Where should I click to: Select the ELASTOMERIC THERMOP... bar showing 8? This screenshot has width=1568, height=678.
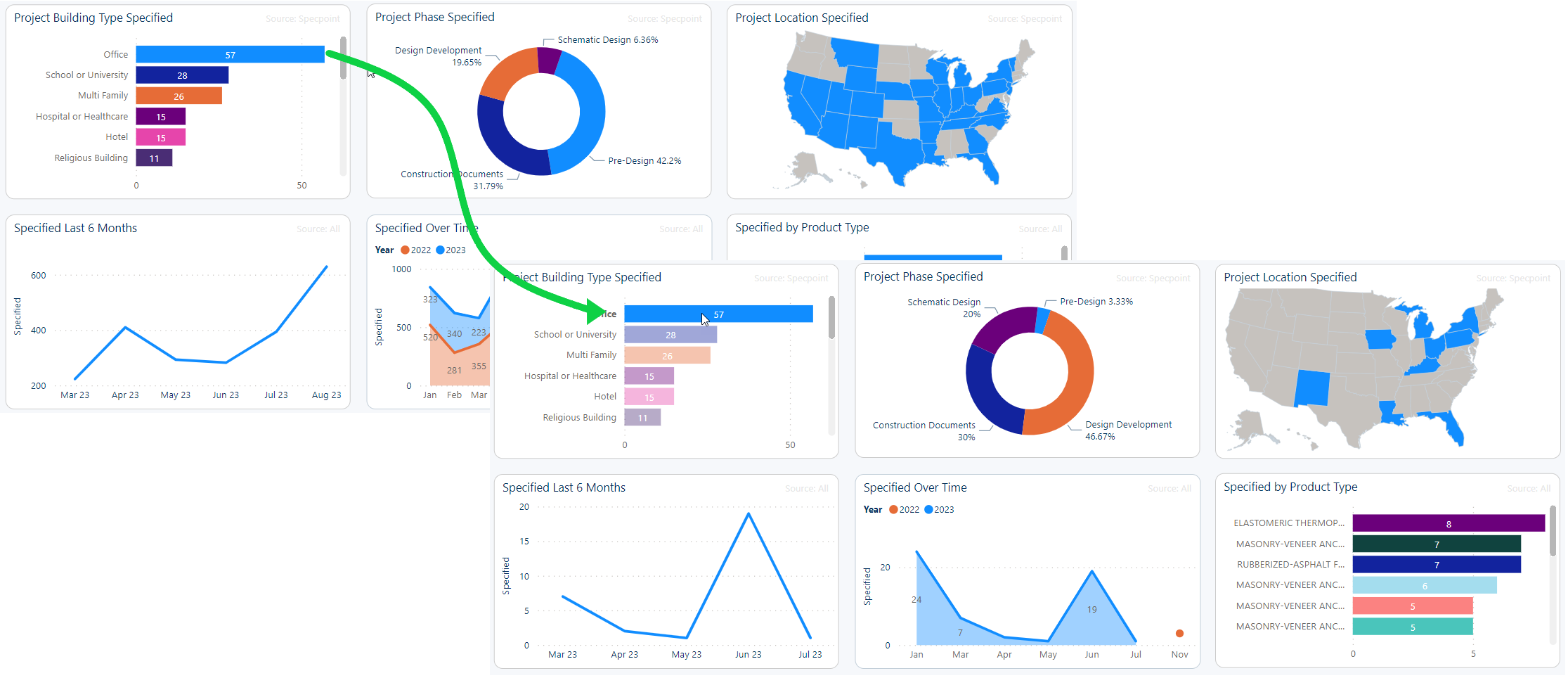click(x=1448, y=524)
